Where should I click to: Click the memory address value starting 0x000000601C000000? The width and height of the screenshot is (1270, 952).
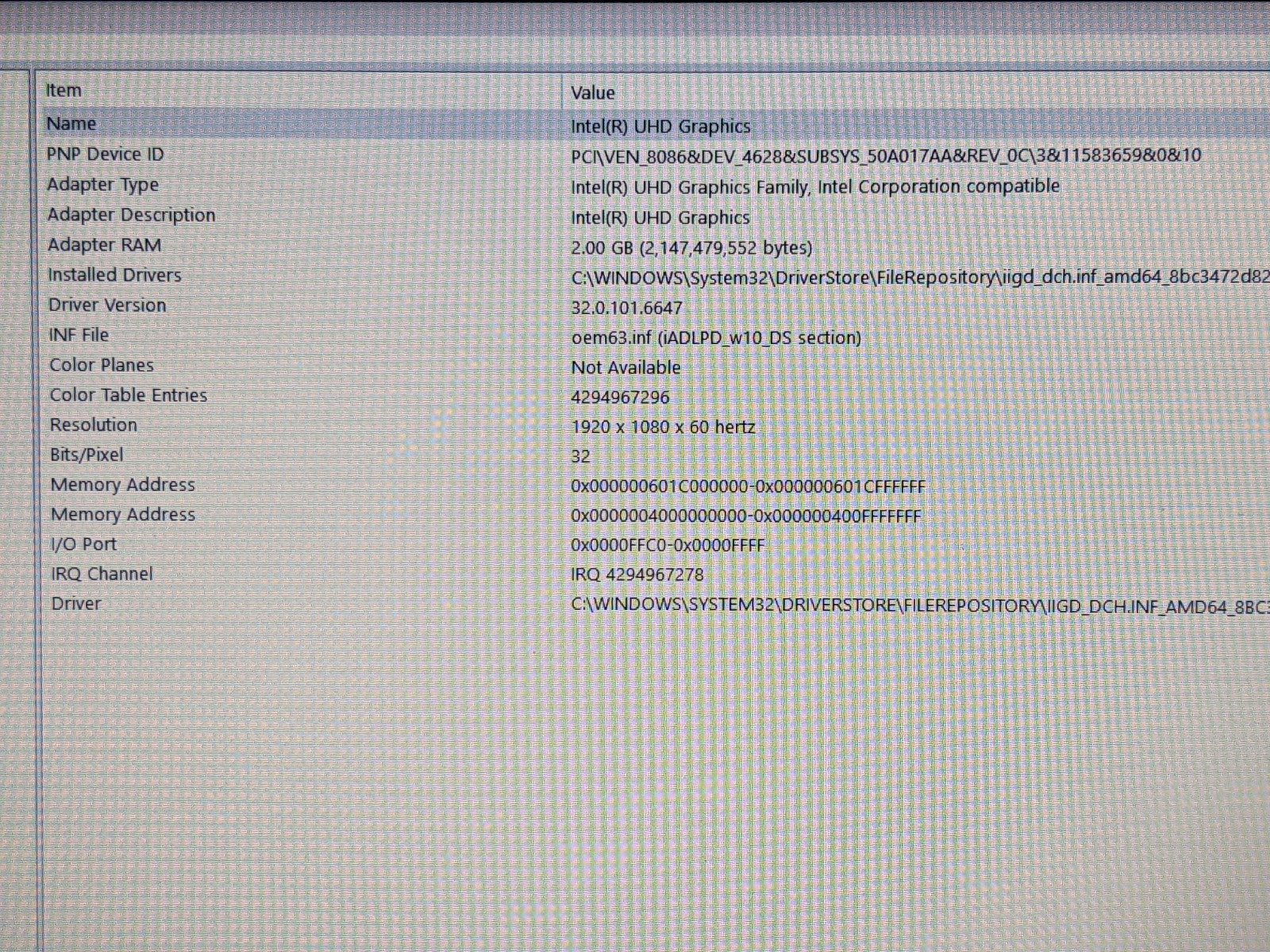pos(748,486)
